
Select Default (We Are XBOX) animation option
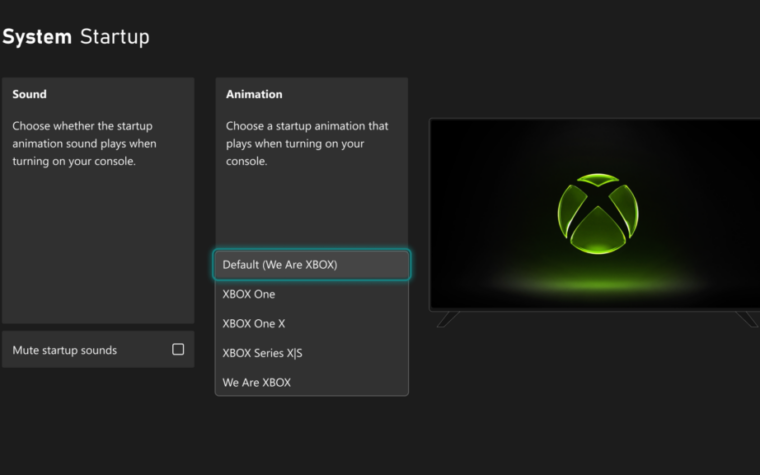coord(312,265)
